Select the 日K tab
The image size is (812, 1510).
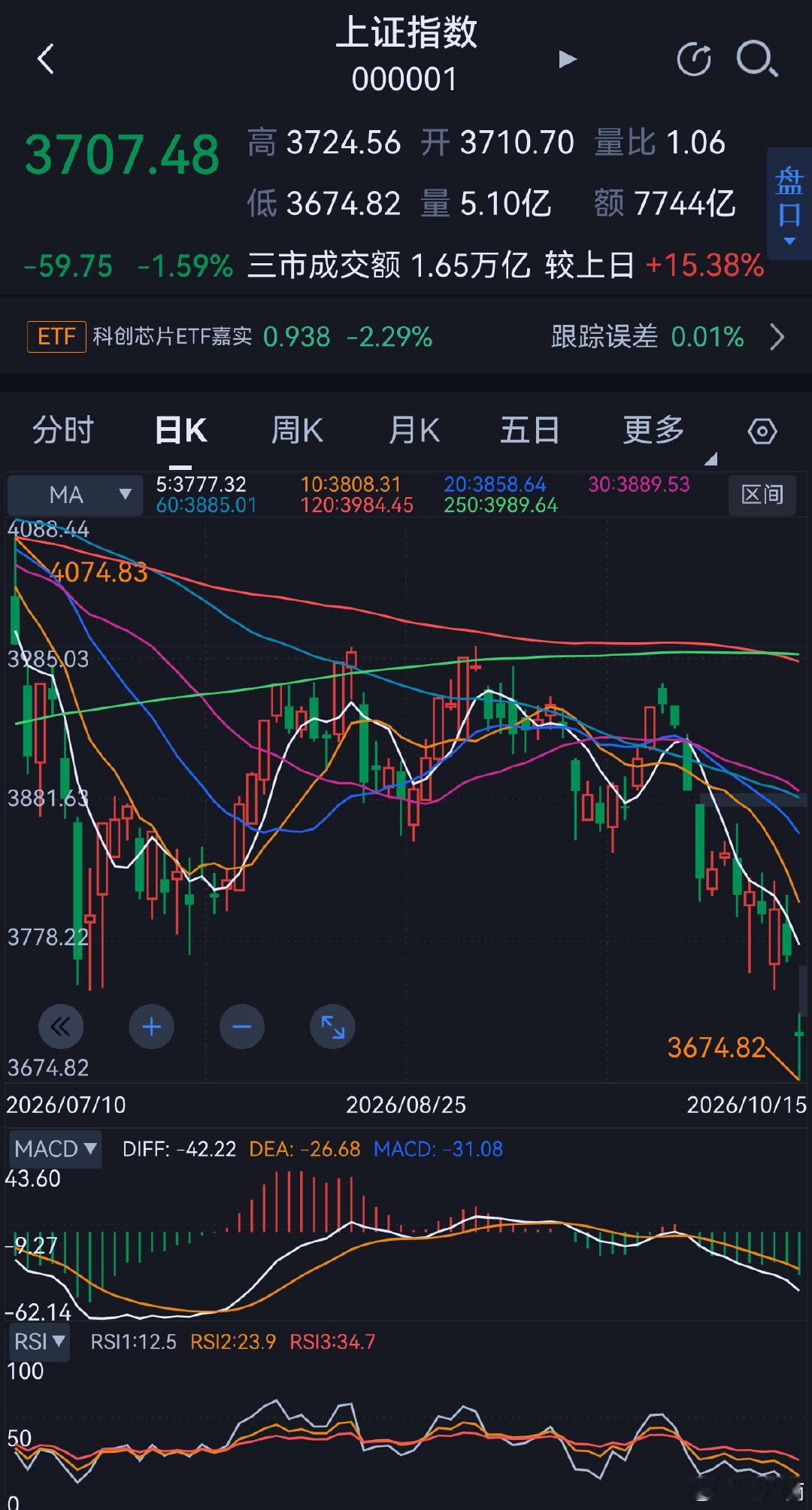click(x=181, y=431)
